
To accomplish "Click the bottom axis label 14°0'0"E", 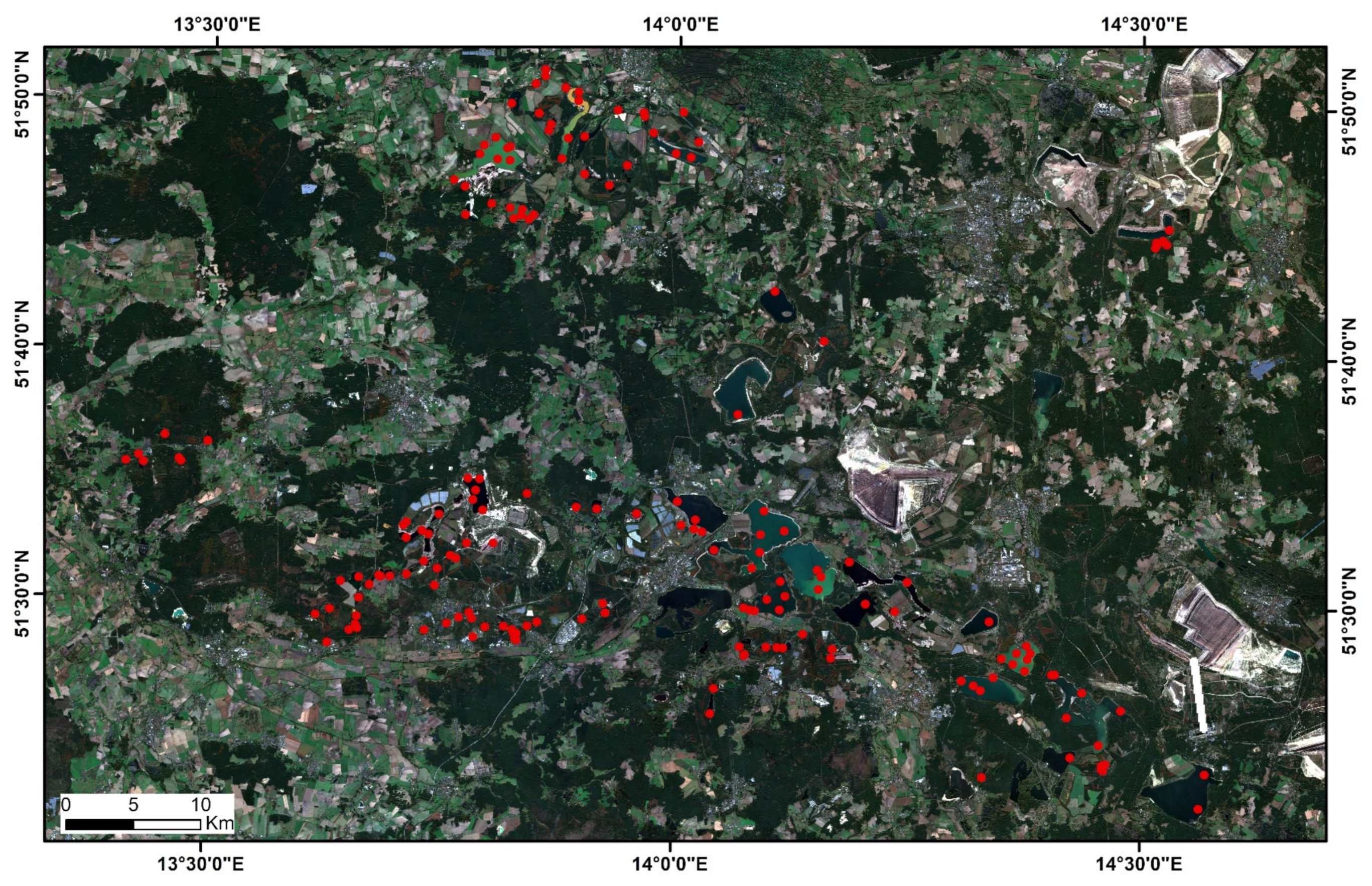I will tap(669, 863).
